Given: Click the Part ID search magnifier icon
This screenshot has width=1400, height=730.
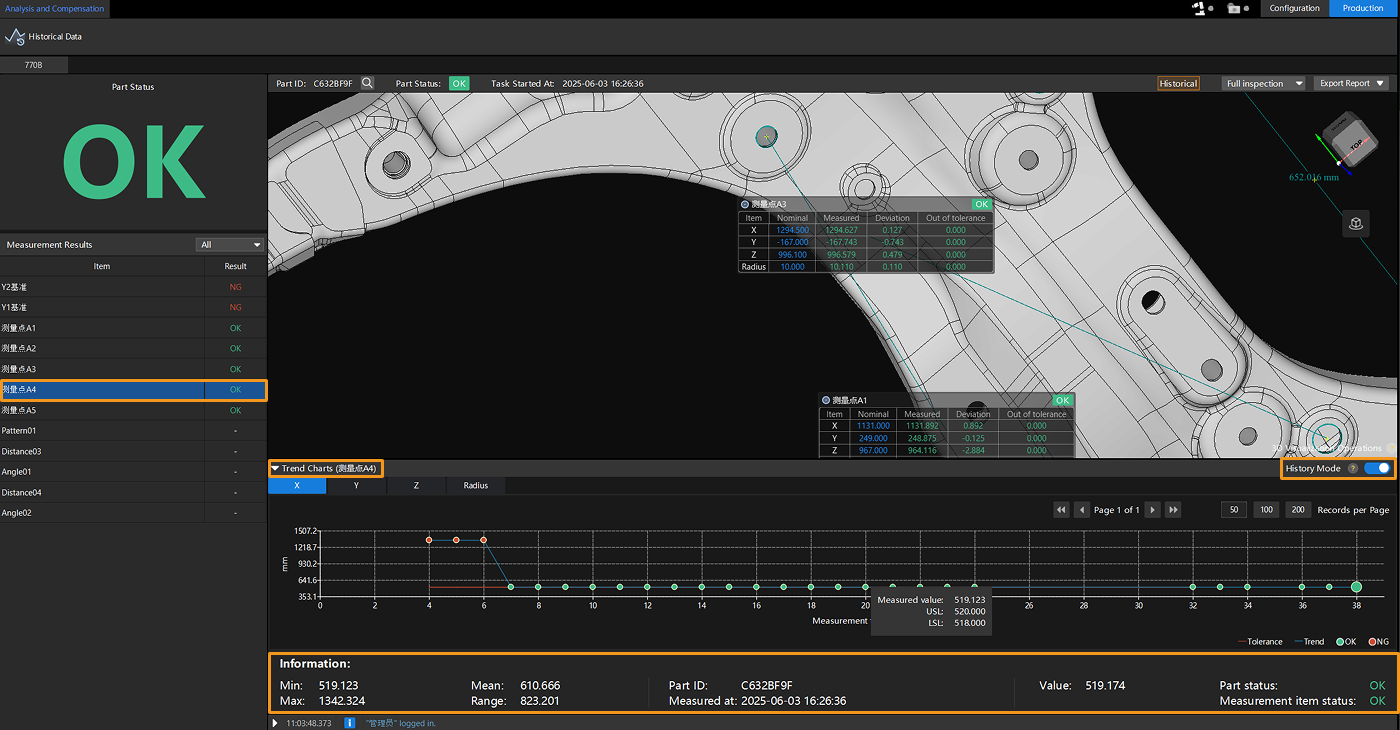Looking at the screenshot, I should tap(367, 84).
